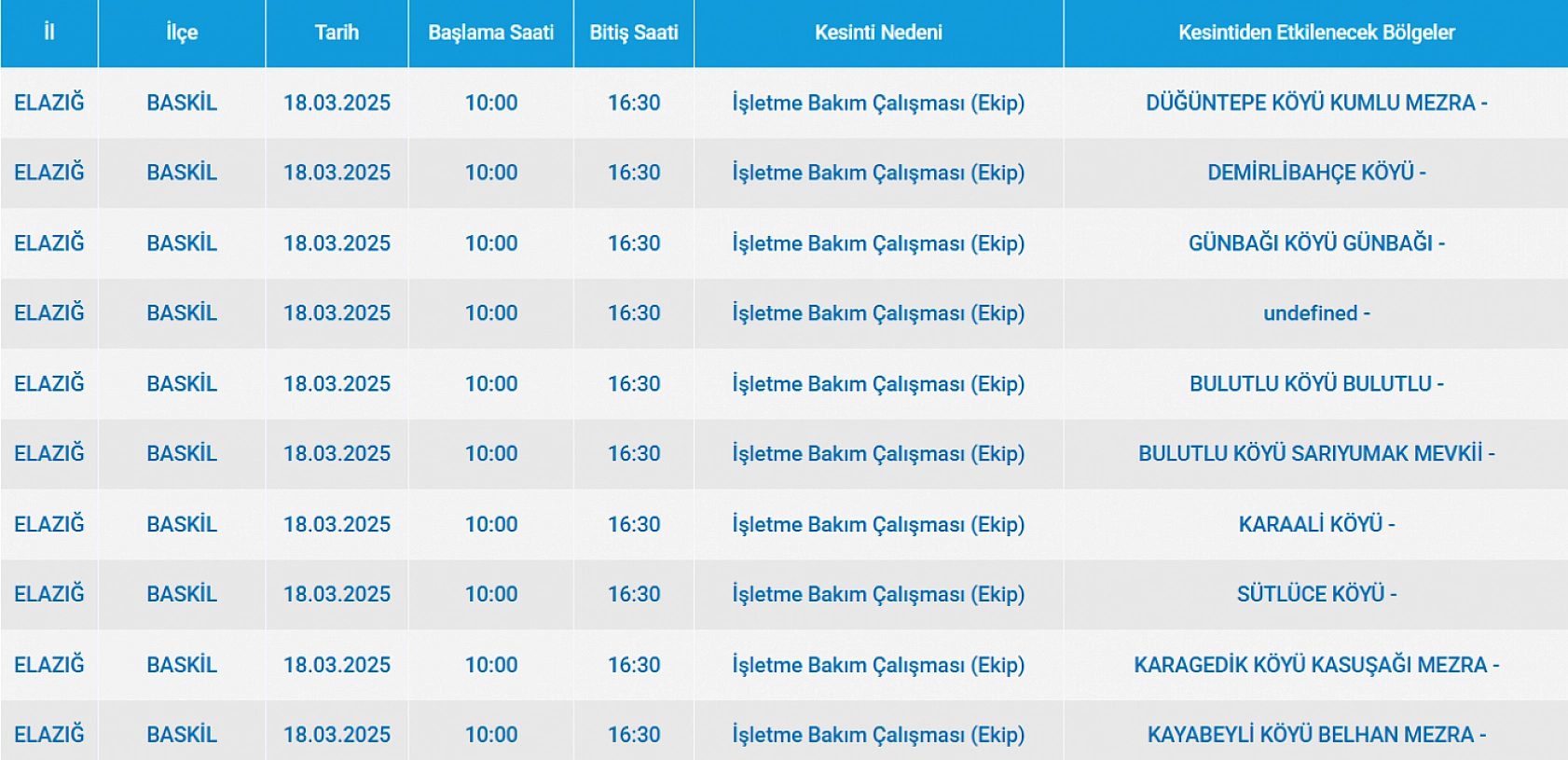Click the Kesinti Nedeni column header
Image resolution: width=1568 pixels, height=760 pixels.
(878, 33)
